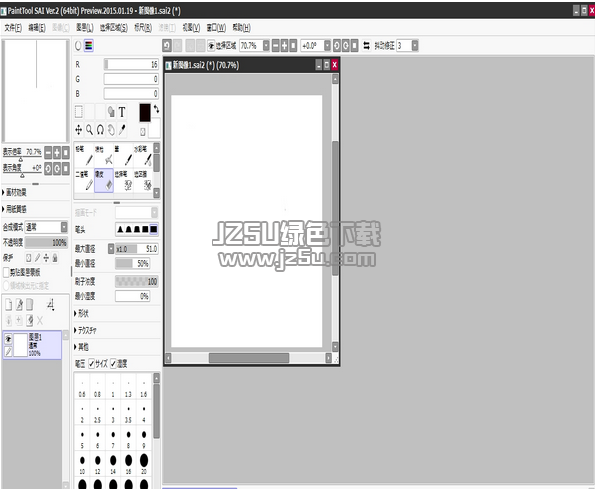The image size is (595, 489).
Task: Zoom out in navigator panel
Action: click(48, 153)
